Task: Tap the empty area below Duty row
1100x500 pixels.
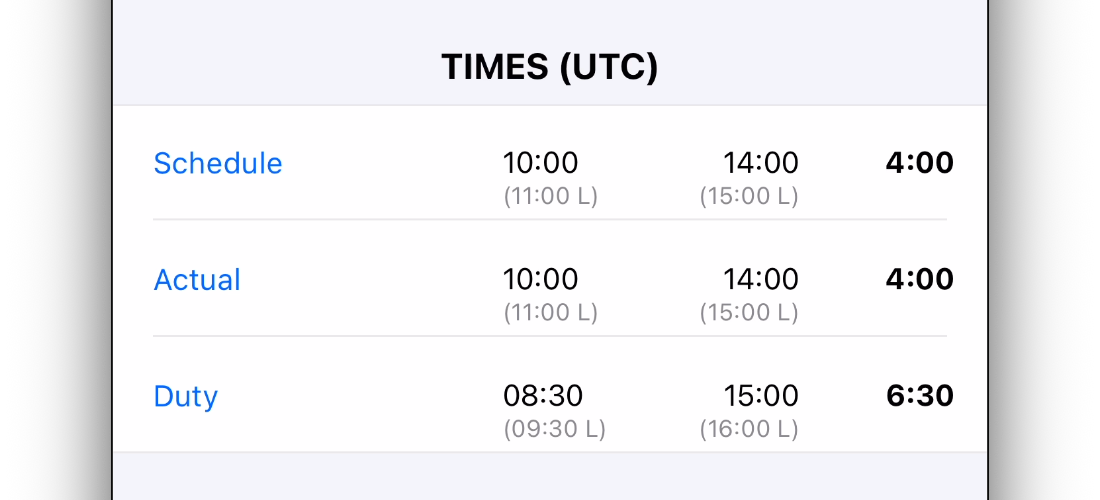Action: tap(549, 476)
